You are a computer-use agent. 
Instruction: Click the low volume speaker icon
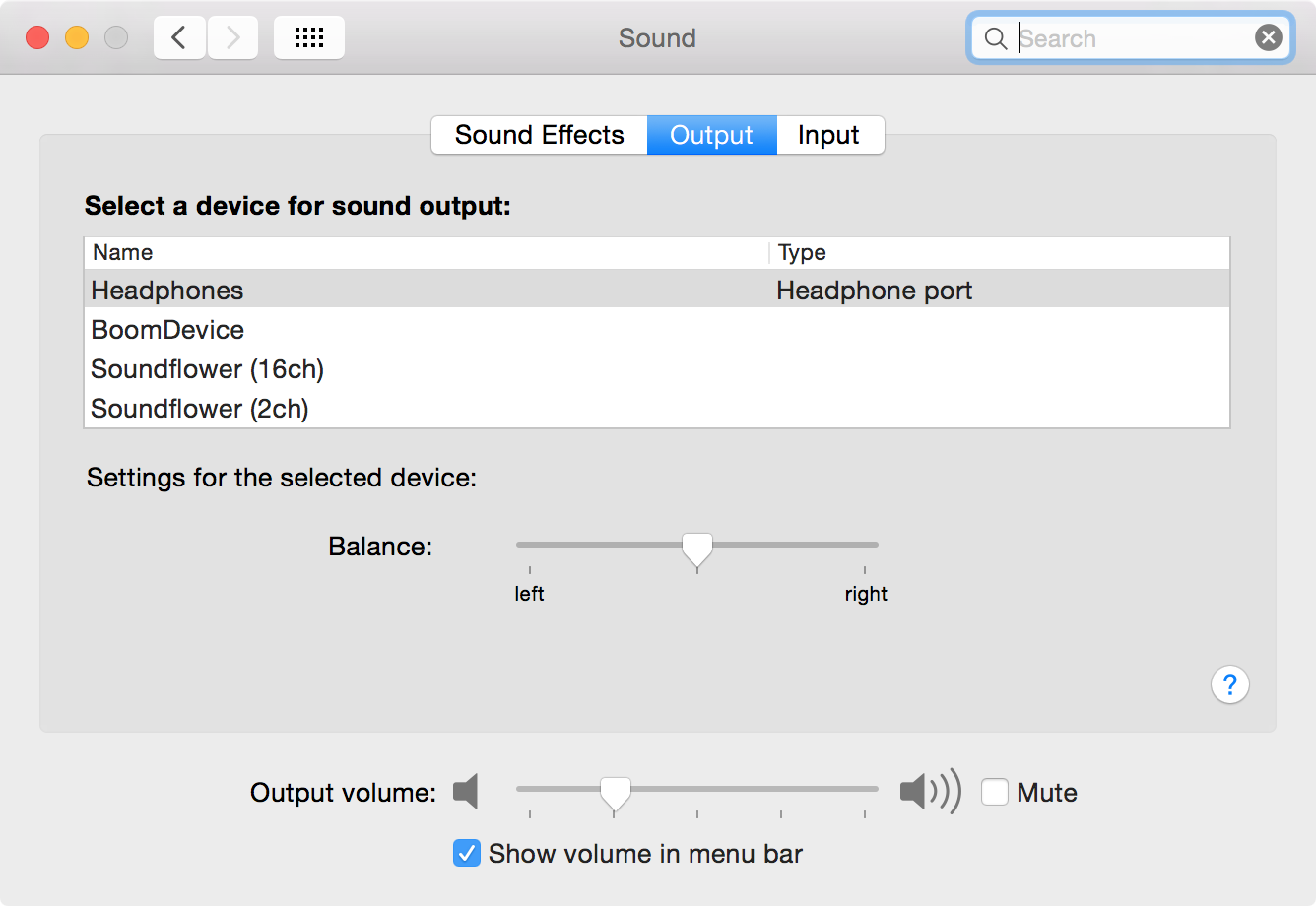(465, 791)
